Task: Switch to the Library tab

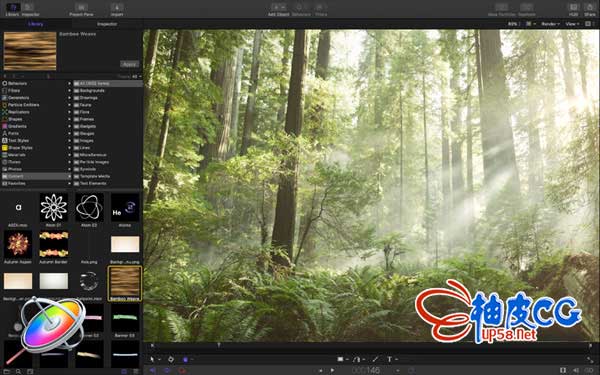Action: click(36, 24)
